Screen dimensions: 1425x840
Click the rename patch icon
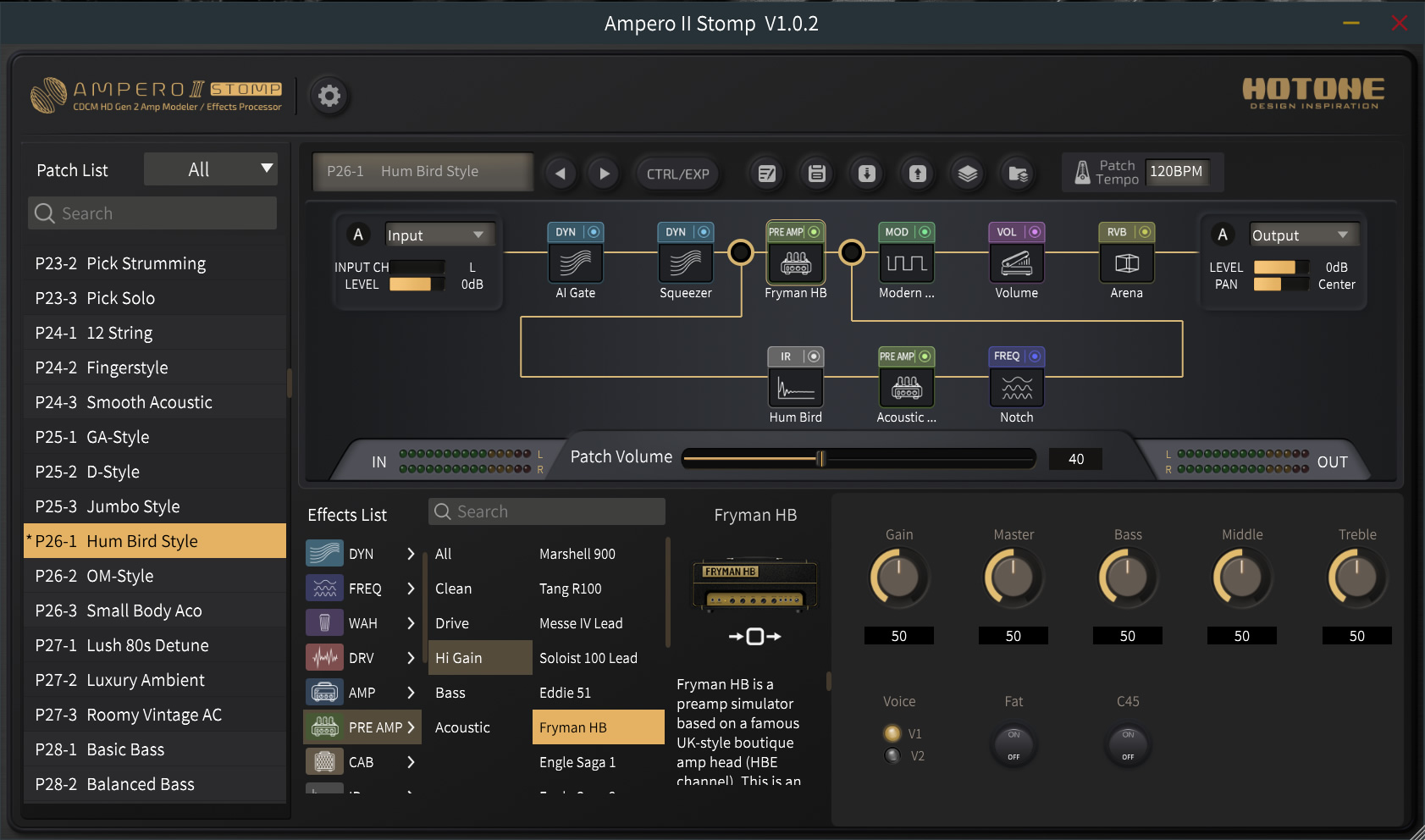click(x=767, y=174)
